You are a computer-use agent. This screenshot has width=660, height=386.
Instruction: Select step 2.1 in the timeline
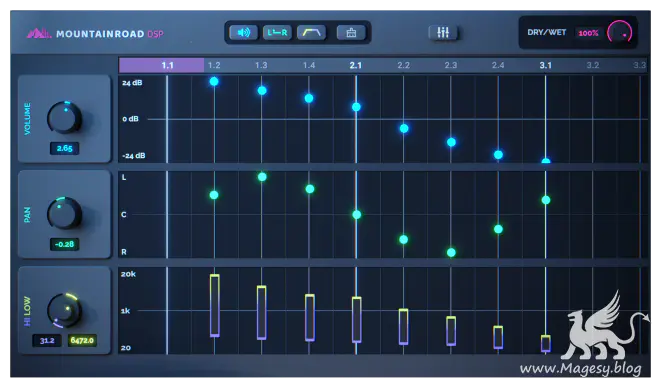tap(356, 65)
